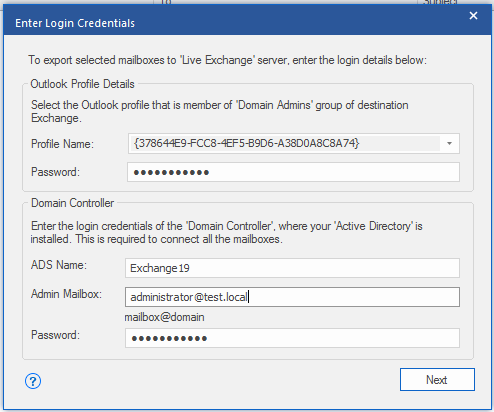Expand the Profile Name dropdown arrow
The width and height of the screenshot is (494, 412).
click(449, 144)
